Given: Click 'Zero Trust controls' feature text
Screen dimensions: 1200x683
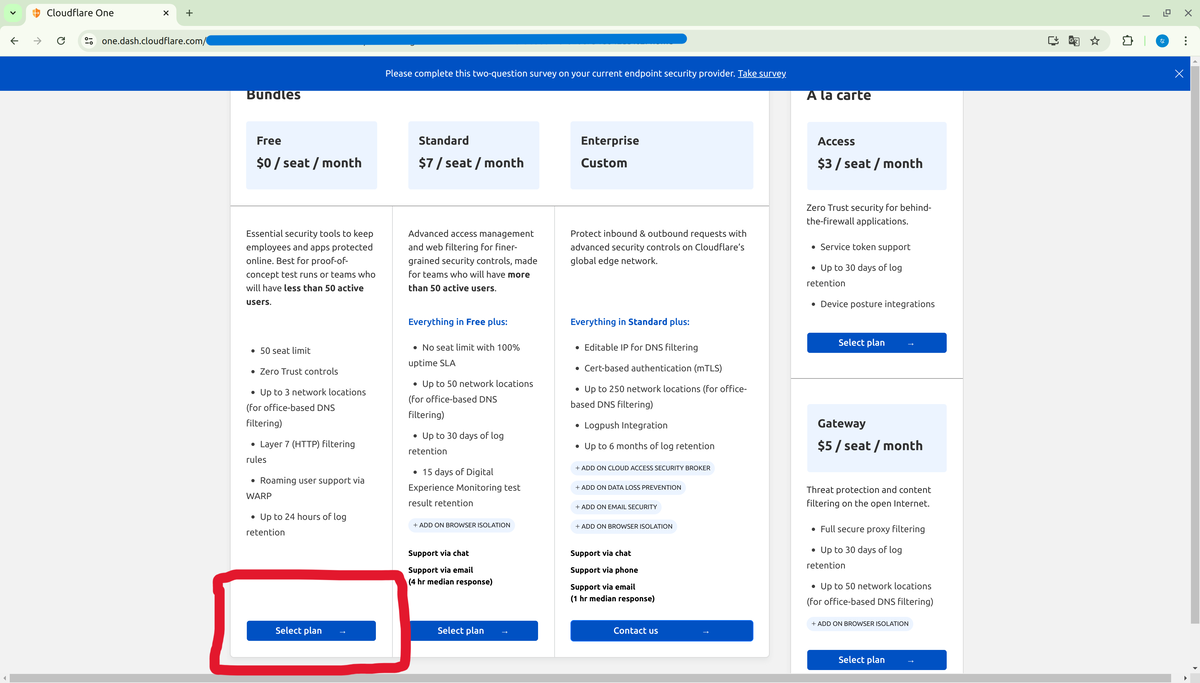Looking at the screenshot, I should click(x=299, y=371).
